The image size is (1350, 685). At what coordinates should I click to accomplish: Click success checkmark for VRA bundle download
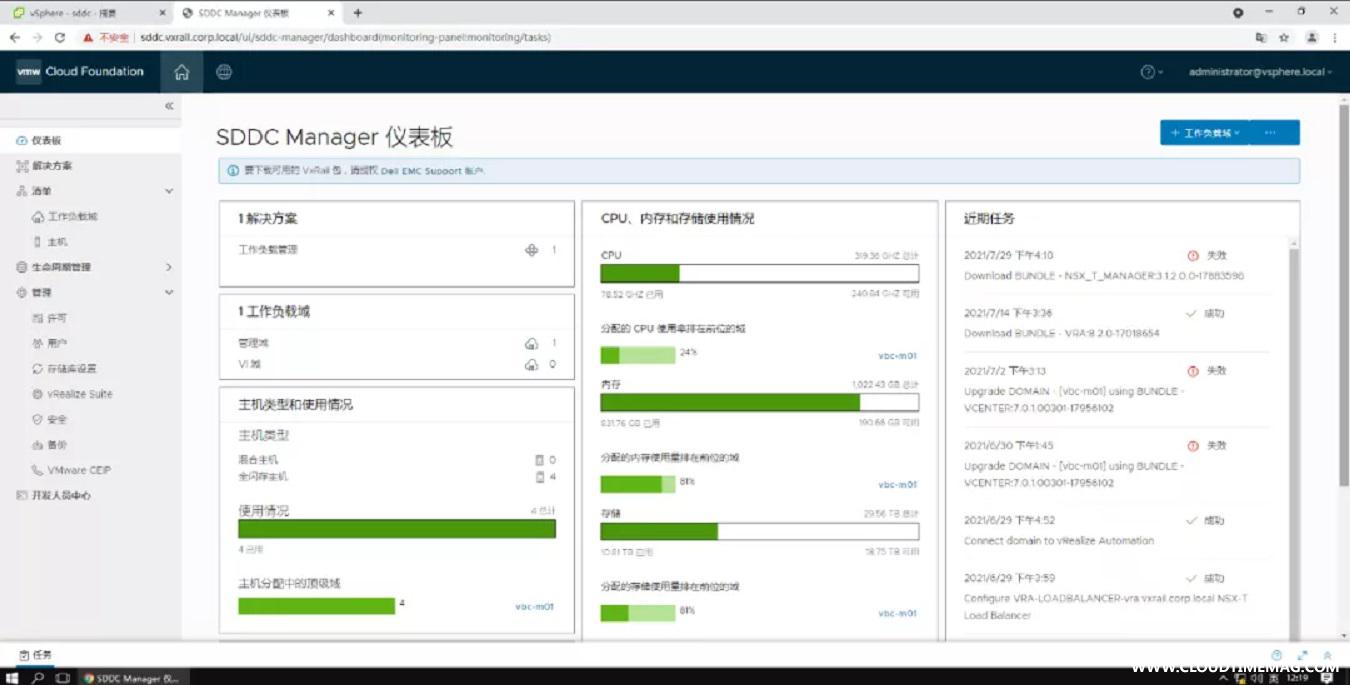(1191, 314)
